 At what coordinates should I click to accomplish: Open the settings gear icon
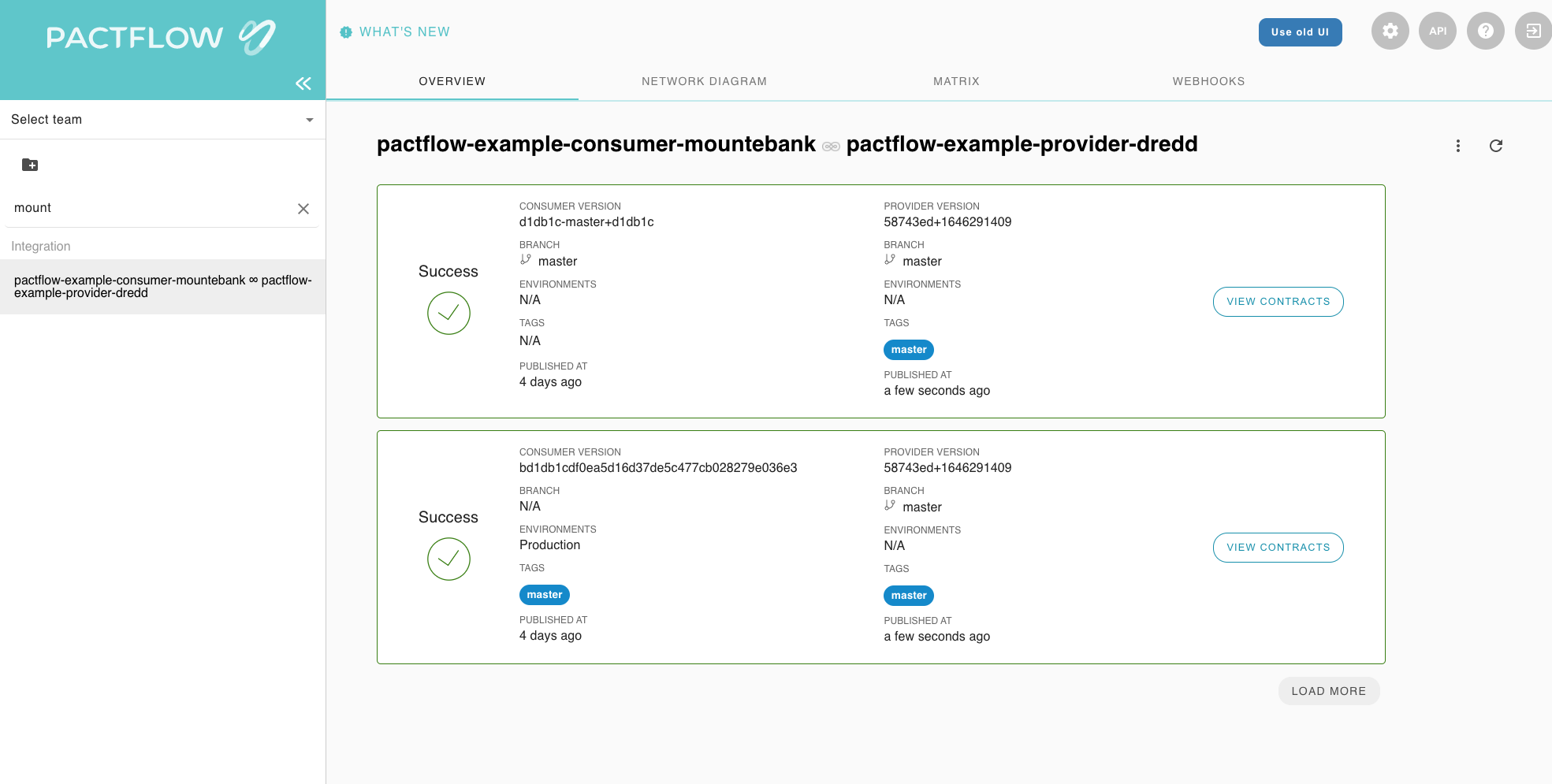[x=1390, y=31]
